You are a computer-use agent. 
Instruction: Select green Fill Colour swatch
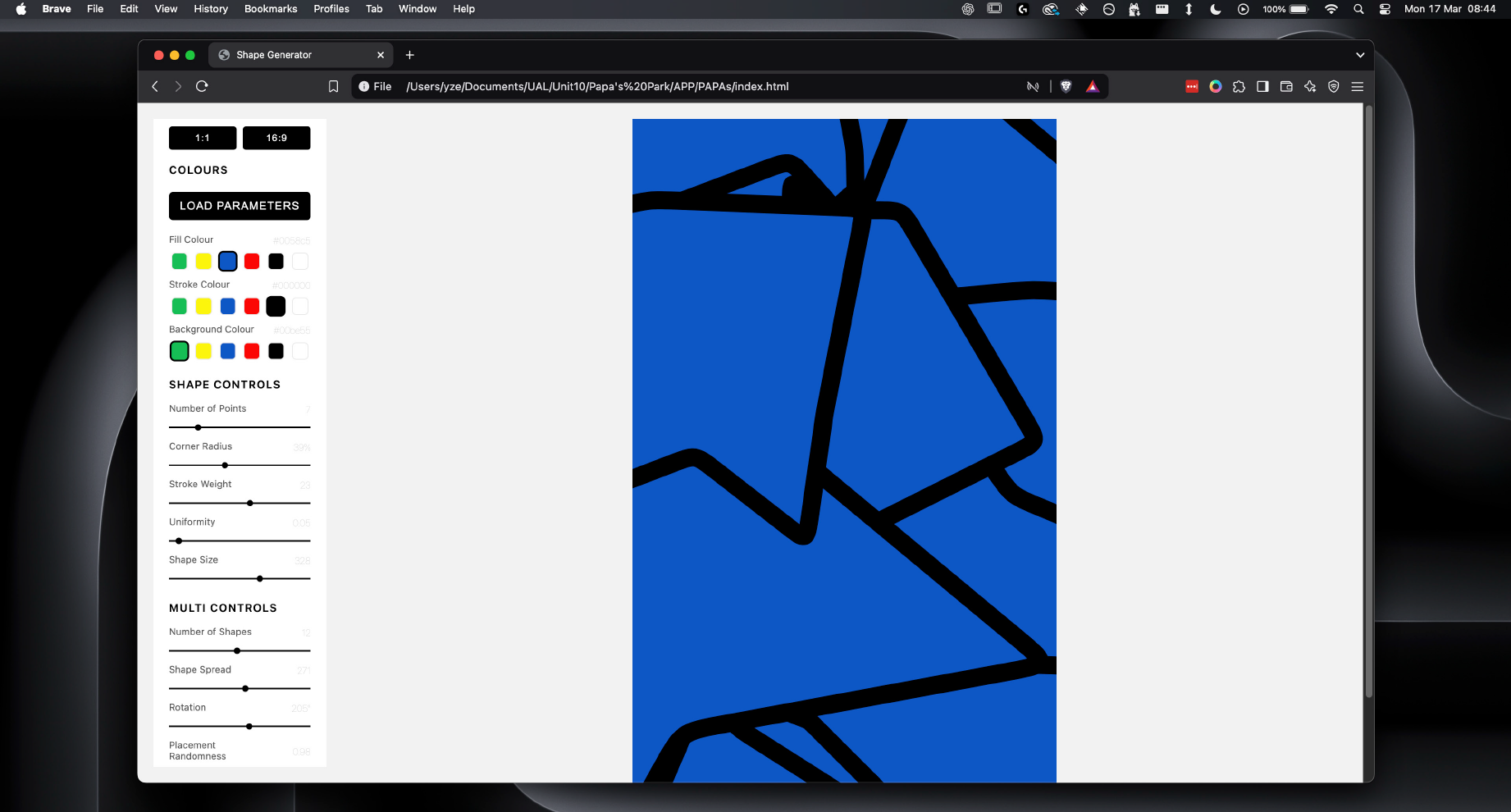179,262
